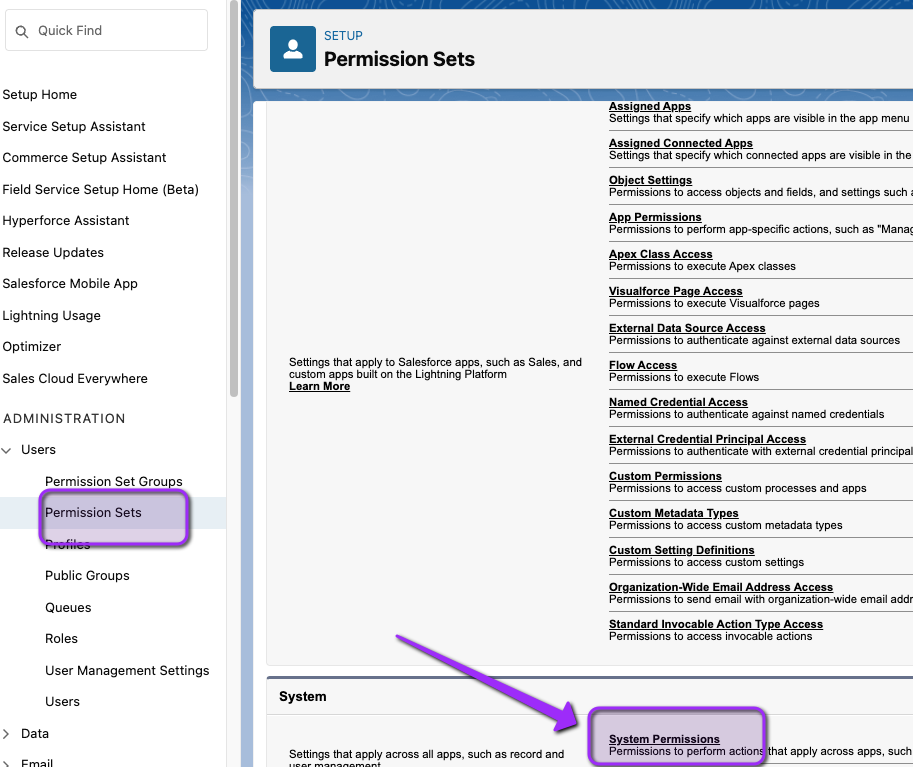Screen dimensions: 913x767
Task: Open Custom Metadata Types link
Action: 673,513
